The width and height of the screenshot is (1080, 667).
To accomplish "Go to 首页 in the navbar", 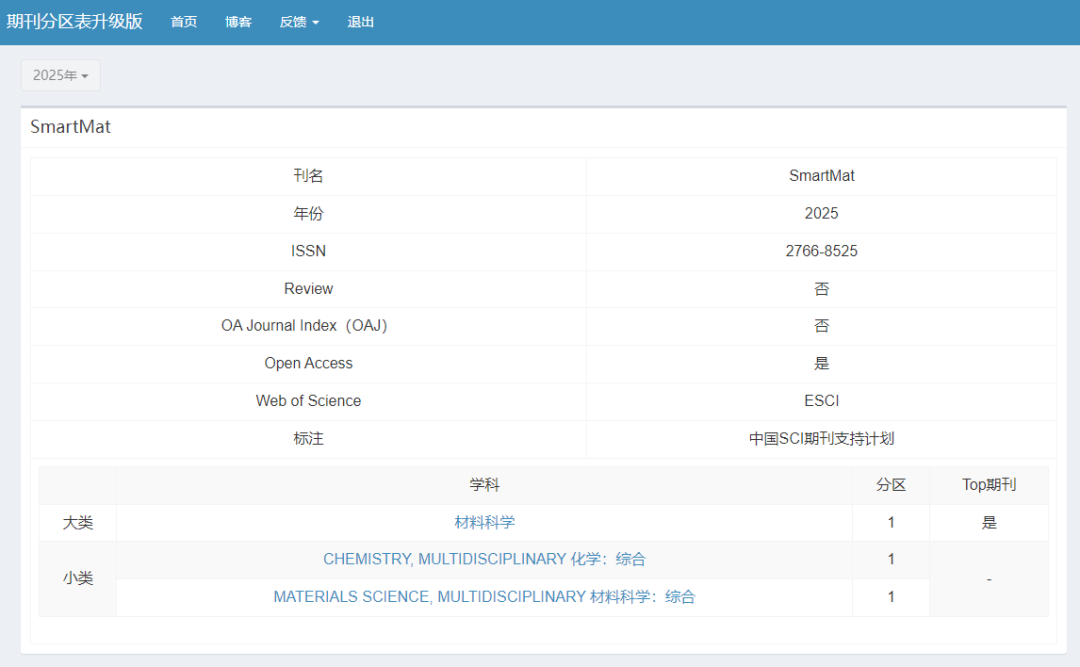I will point(184,22).
